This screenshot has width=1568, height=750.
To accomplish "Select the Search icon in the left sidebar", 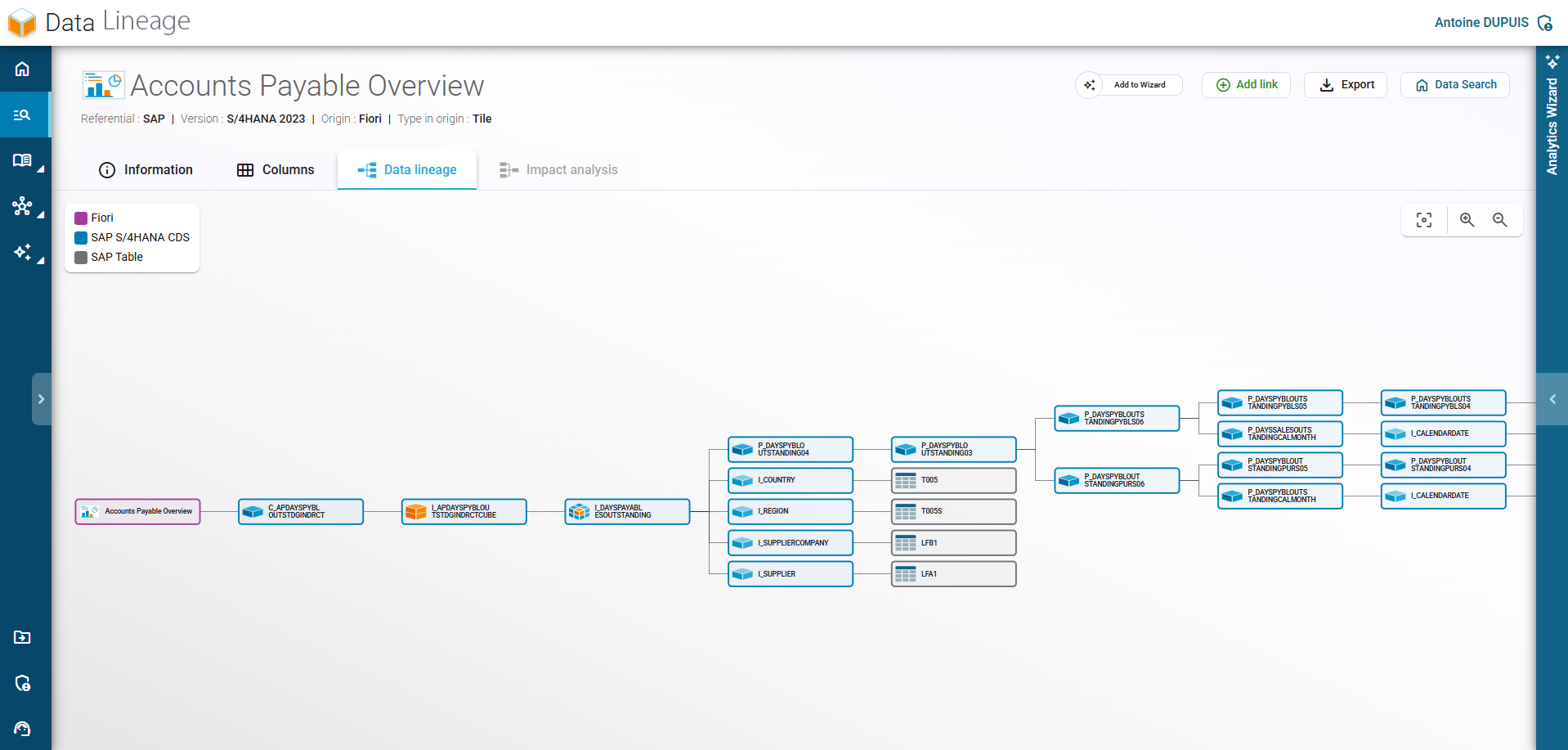I will 21,115.
